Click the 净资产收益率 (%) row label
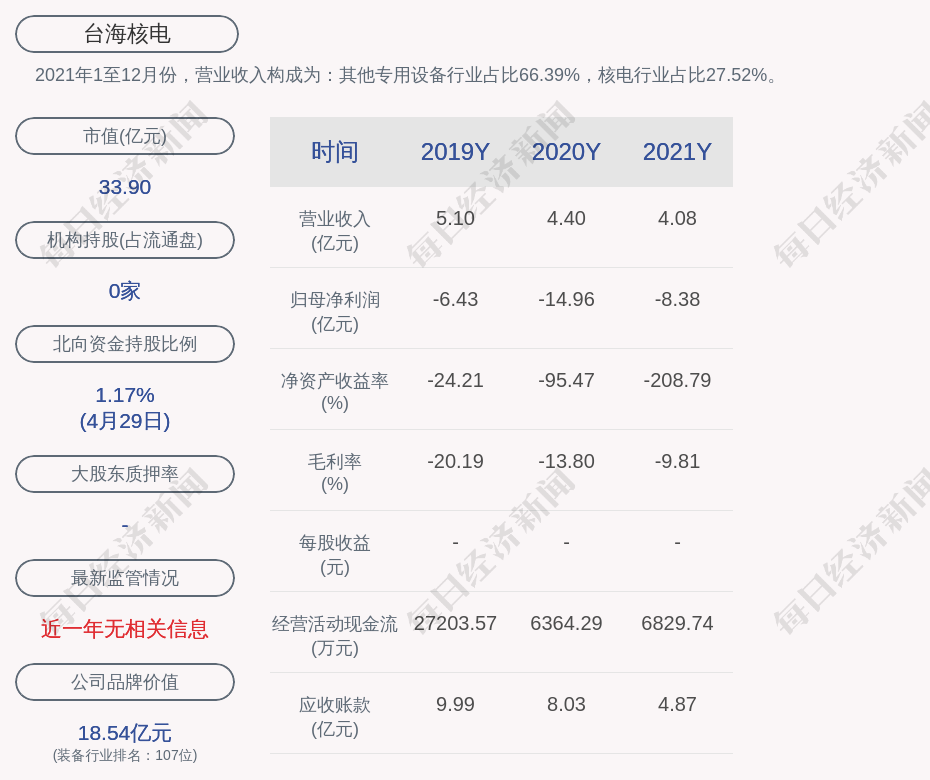 point(335,392)
